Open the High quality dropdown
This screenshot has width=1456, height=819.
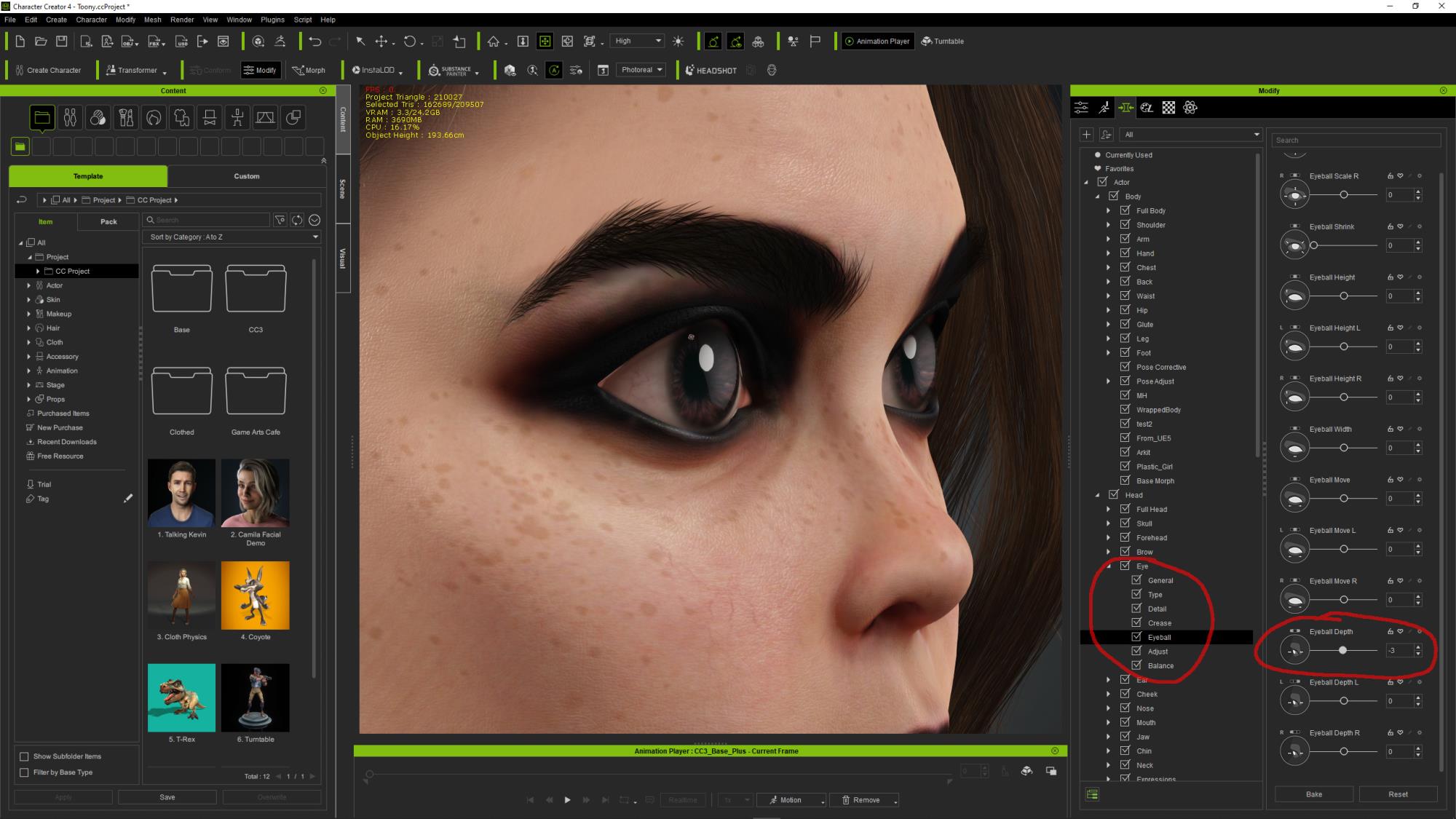pyautogui.click(x=637, y=41)
